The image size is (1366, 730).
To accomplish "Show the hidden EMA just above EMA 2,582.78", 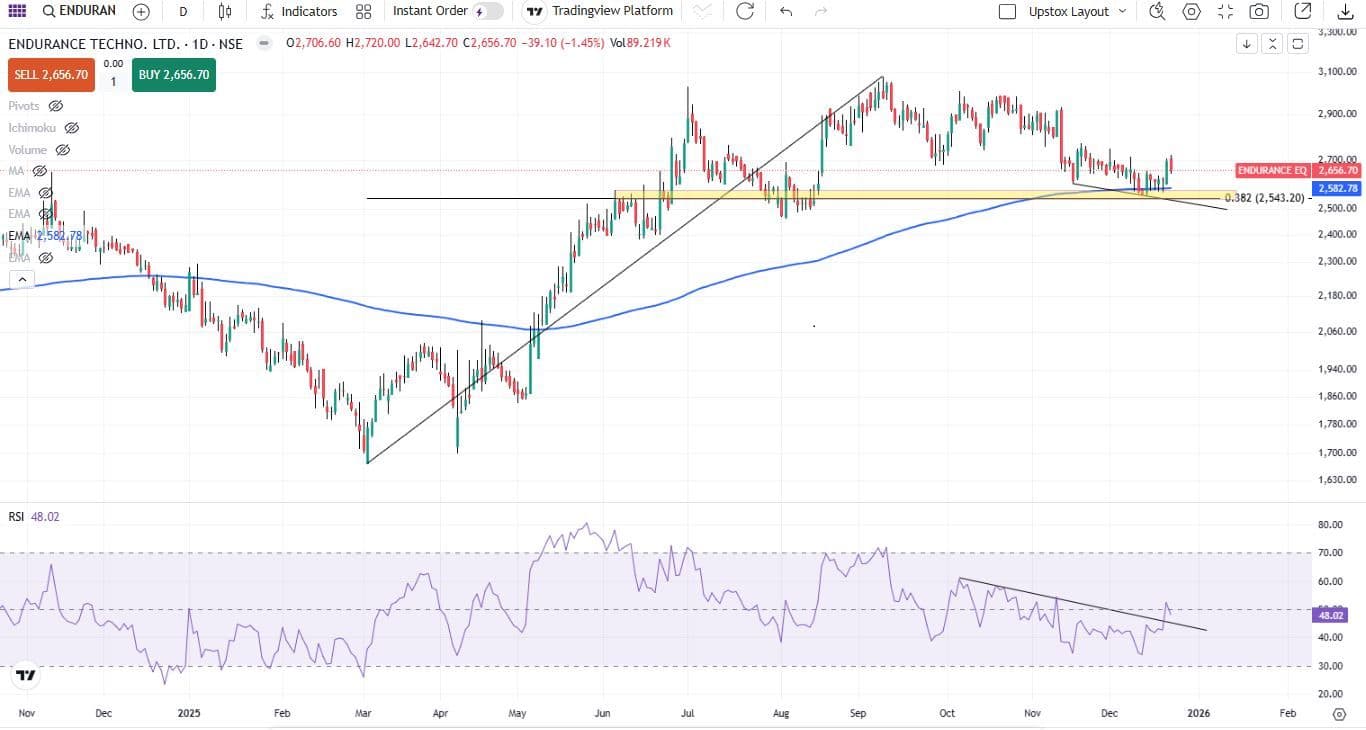I will pyautogui.click(x=45, y=214).
